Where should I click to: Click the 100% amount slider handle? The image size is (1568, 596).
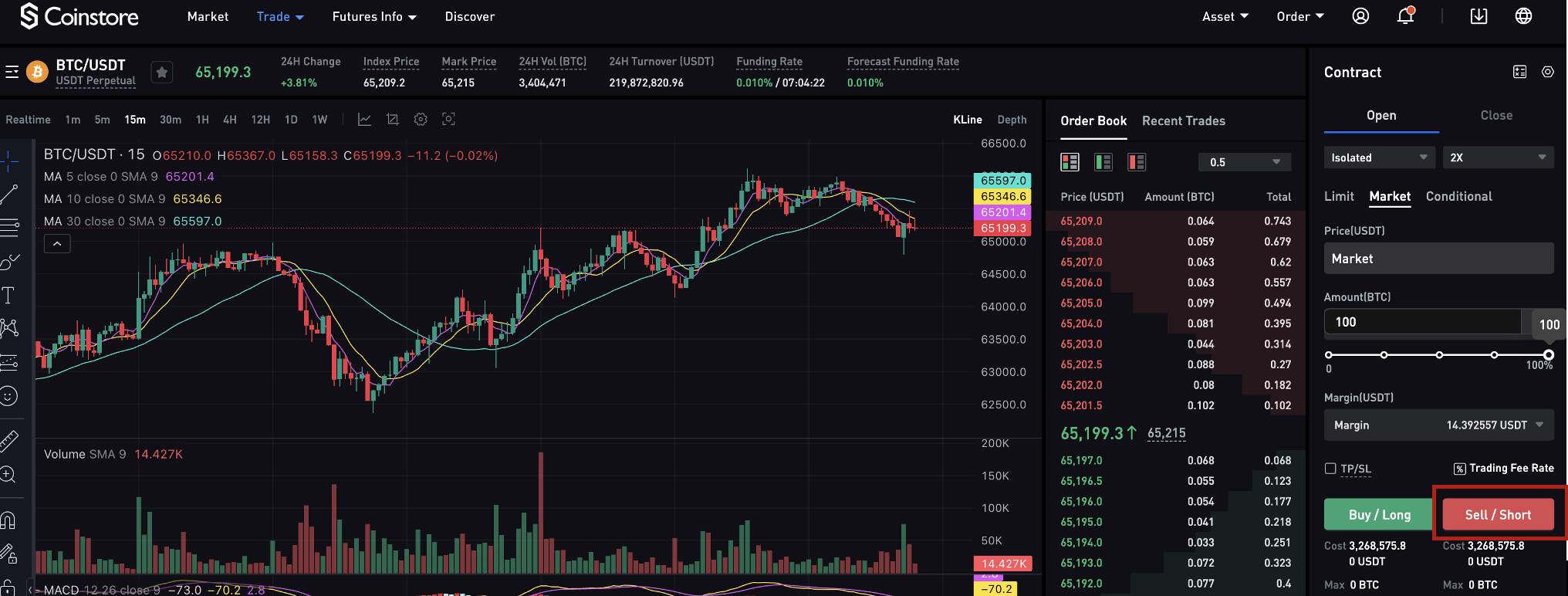point(1549,354)
